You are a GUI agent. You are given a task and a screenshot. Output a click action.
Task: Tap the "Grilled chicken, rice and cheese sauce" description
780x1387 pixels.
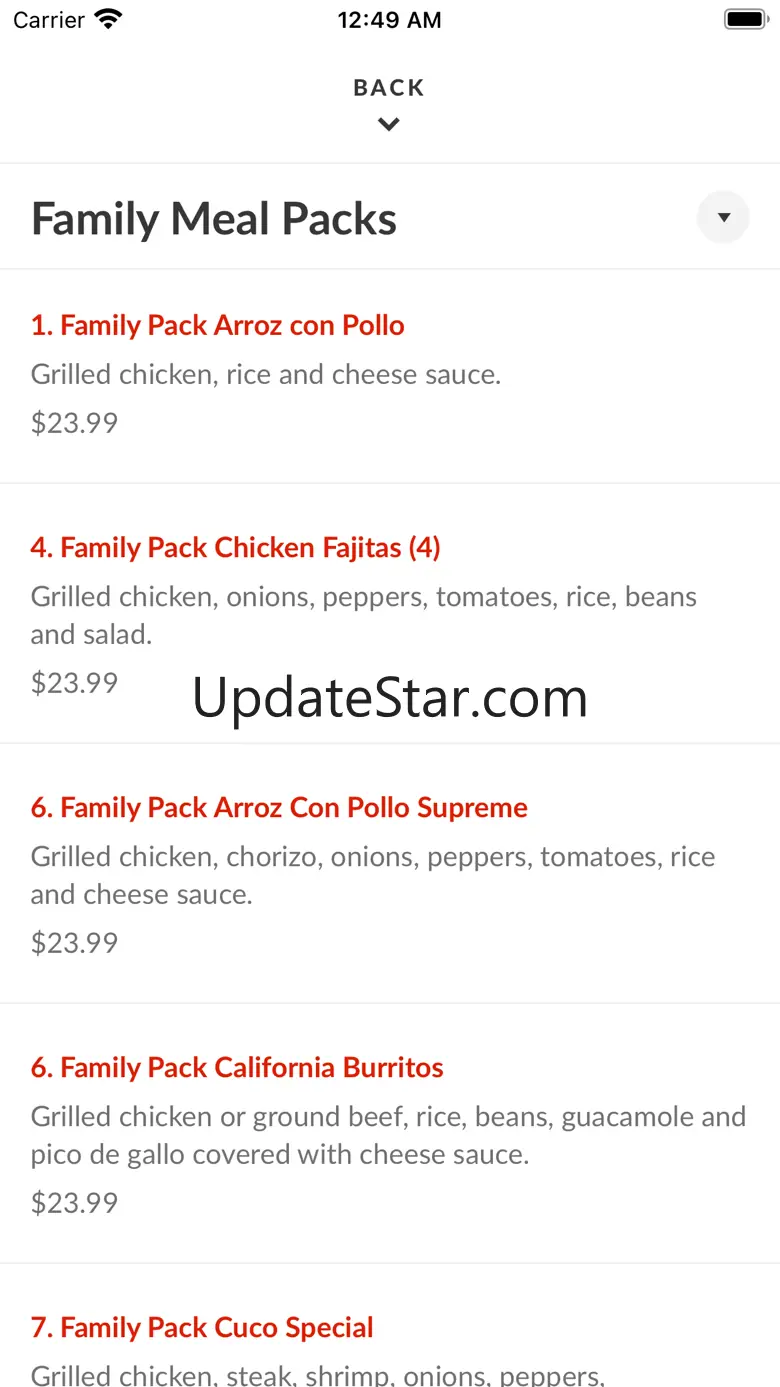click(266, 375)
